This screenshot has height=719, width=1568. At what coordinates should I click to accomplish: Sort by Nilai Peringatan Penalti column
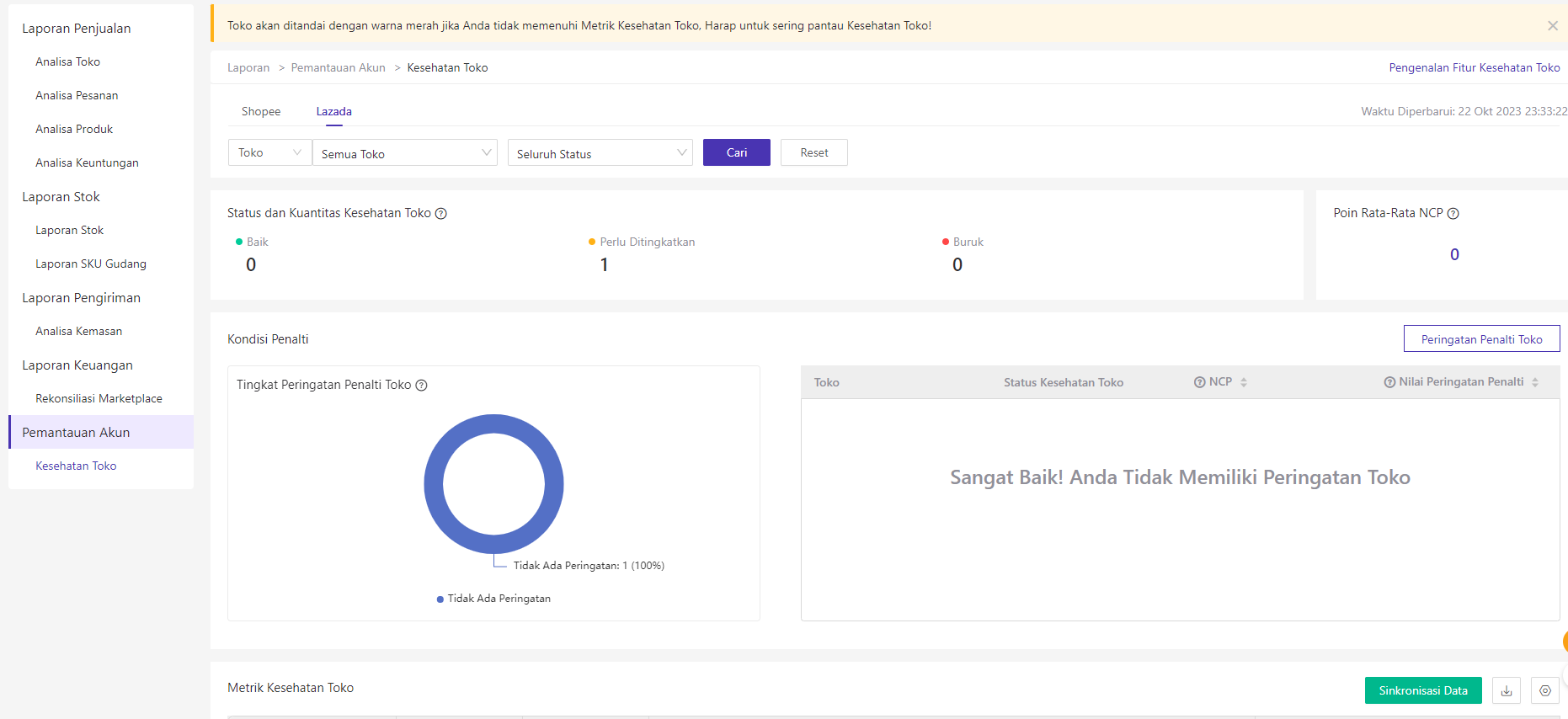(1534, 382)
